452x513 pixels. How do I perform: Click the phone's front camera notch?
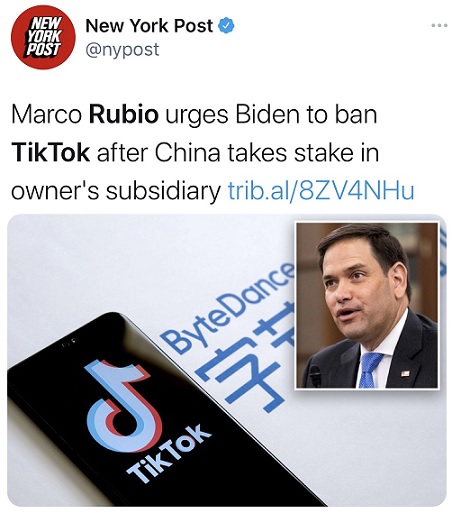click(68, 342)
